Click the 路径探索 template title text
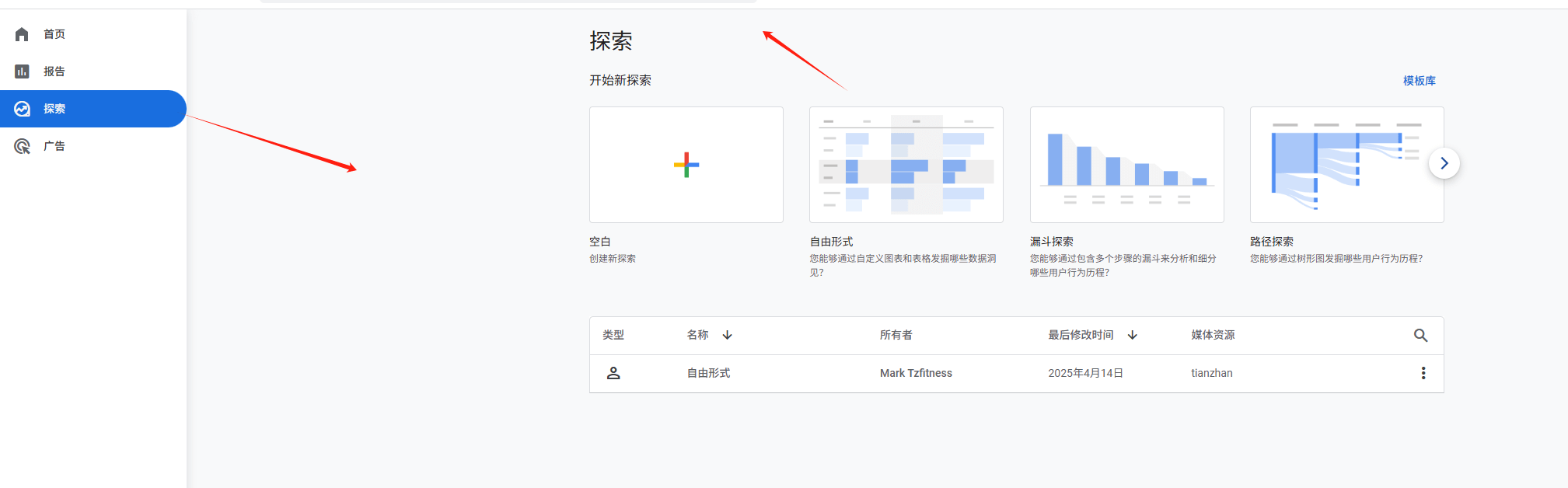The height and width of the screenshot is (488, 1568). click(x=1272, y=242)
